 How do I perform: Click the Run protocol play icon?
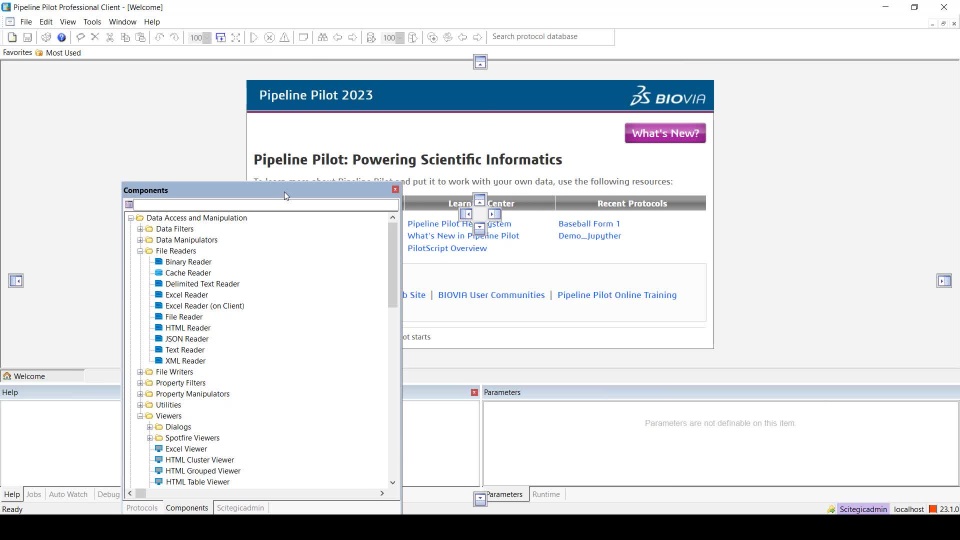pos(253,37)
